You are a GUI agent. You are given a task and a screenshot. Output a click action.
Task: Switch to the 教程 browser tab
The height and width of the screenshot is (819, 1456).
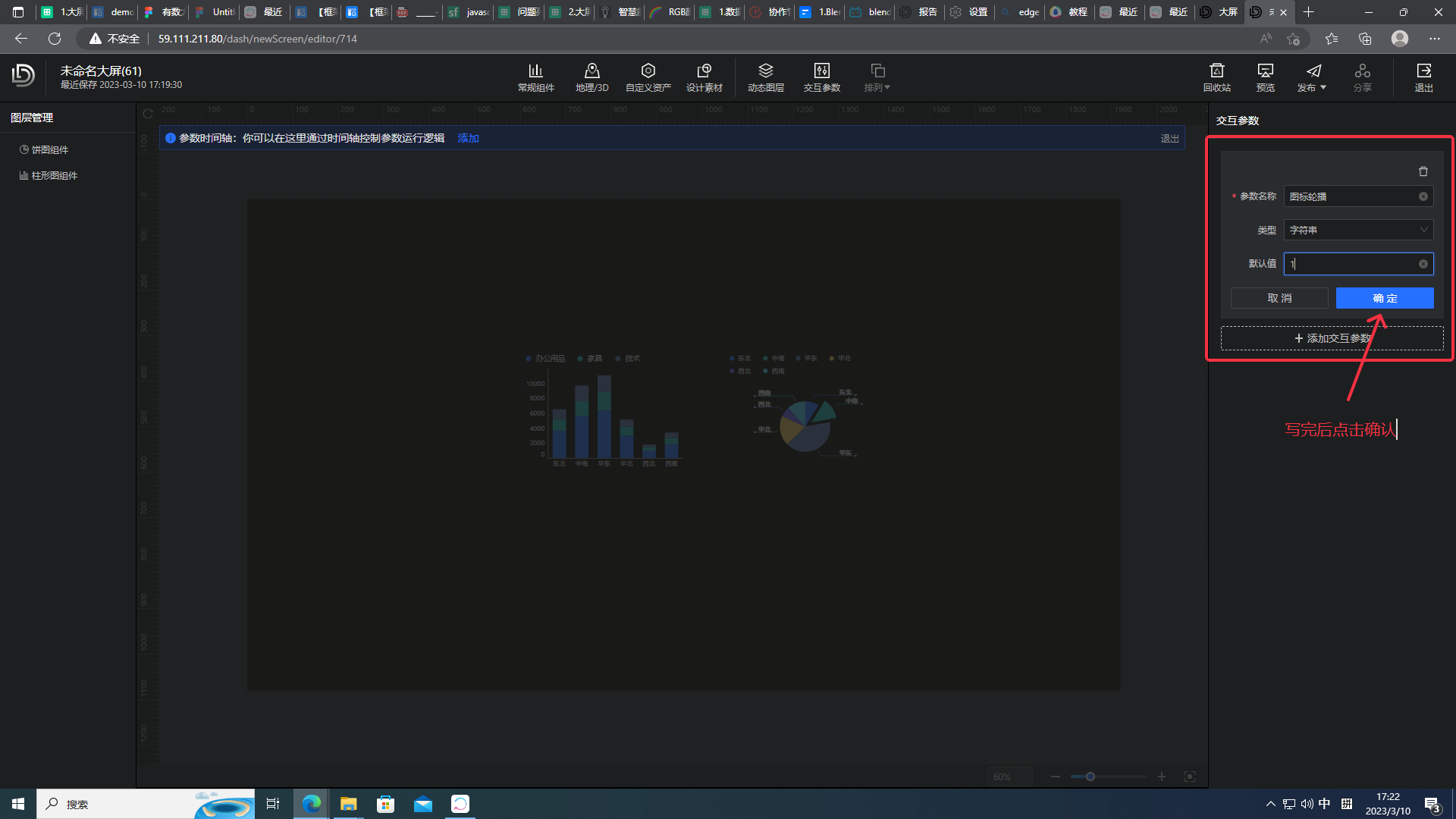(x=1070, y=12)
